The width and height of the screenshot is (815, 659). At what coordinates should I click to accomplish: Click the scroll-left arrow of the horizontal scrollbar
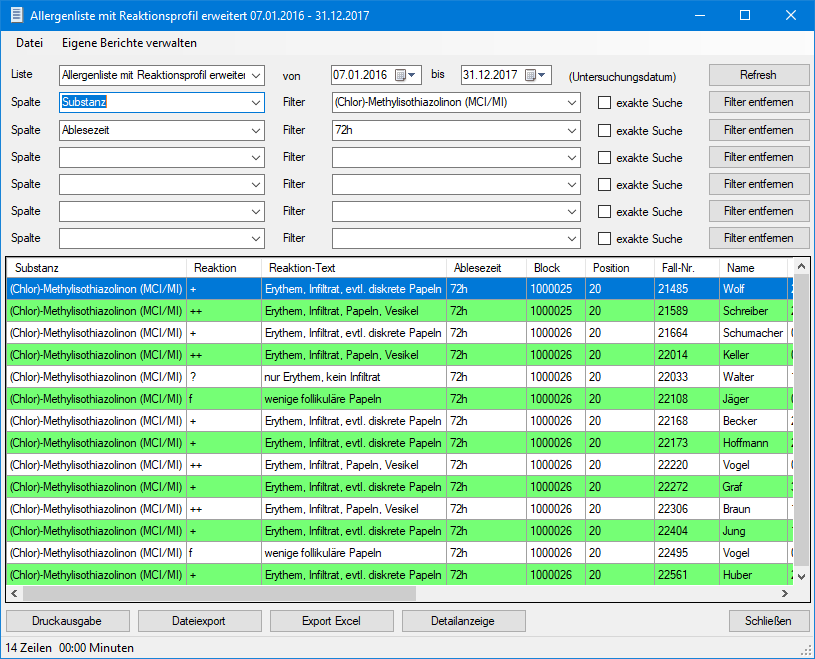pyautogui.click(x=15, y=594)
